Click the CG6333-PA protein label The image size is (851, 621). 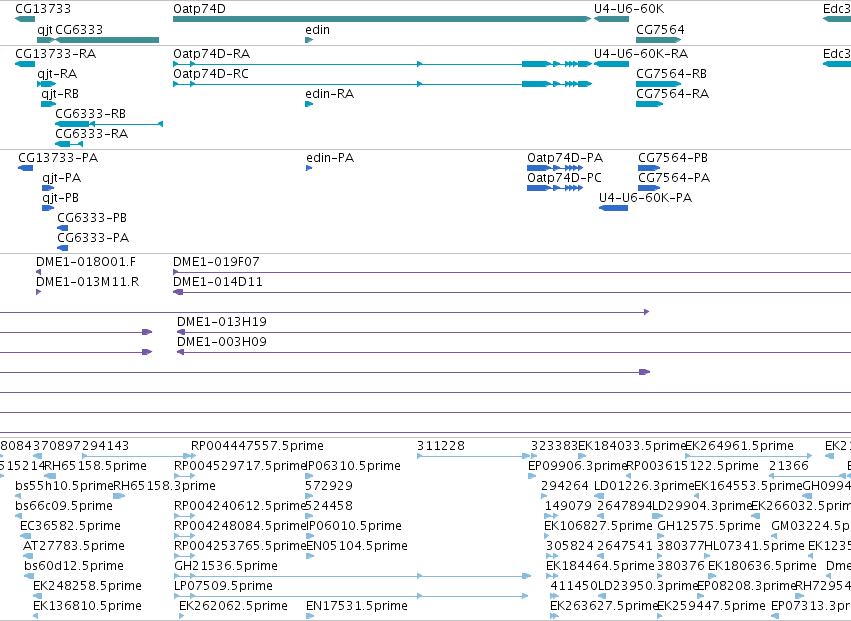93,238
